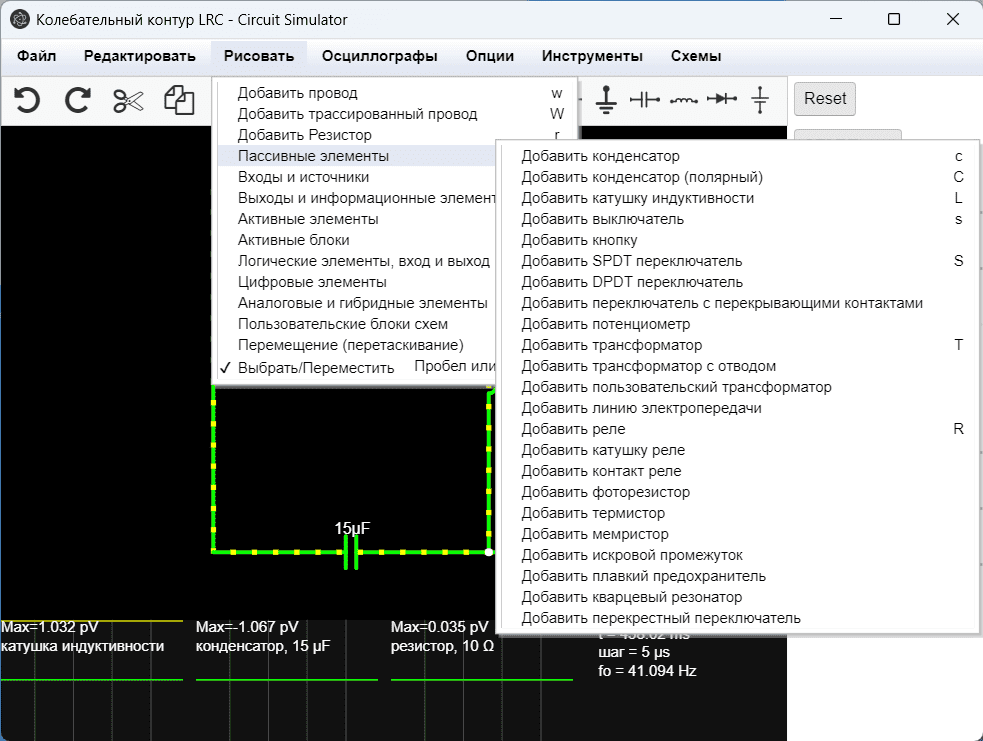Choose Добавить конденсатор
This screenshot has height=741, width=983.
(x=739, y=156)
